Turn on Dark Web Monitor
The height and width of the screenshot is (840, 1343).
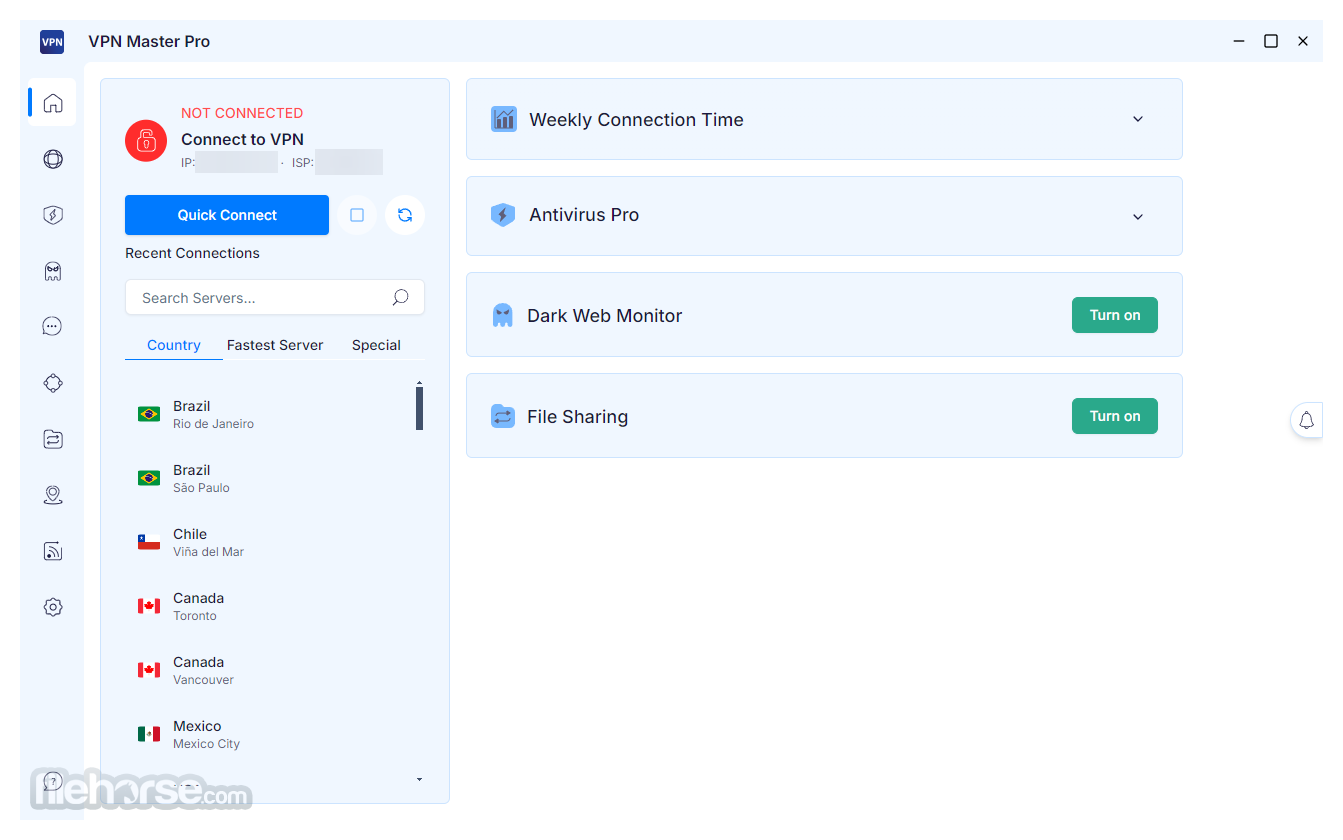click(1115, 315)
